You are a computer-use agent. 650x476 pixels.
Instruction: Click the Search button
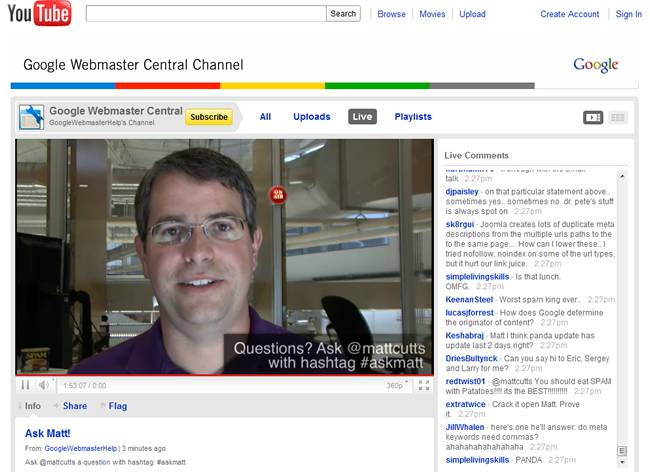pyautogui.click(x=343, y=14)
